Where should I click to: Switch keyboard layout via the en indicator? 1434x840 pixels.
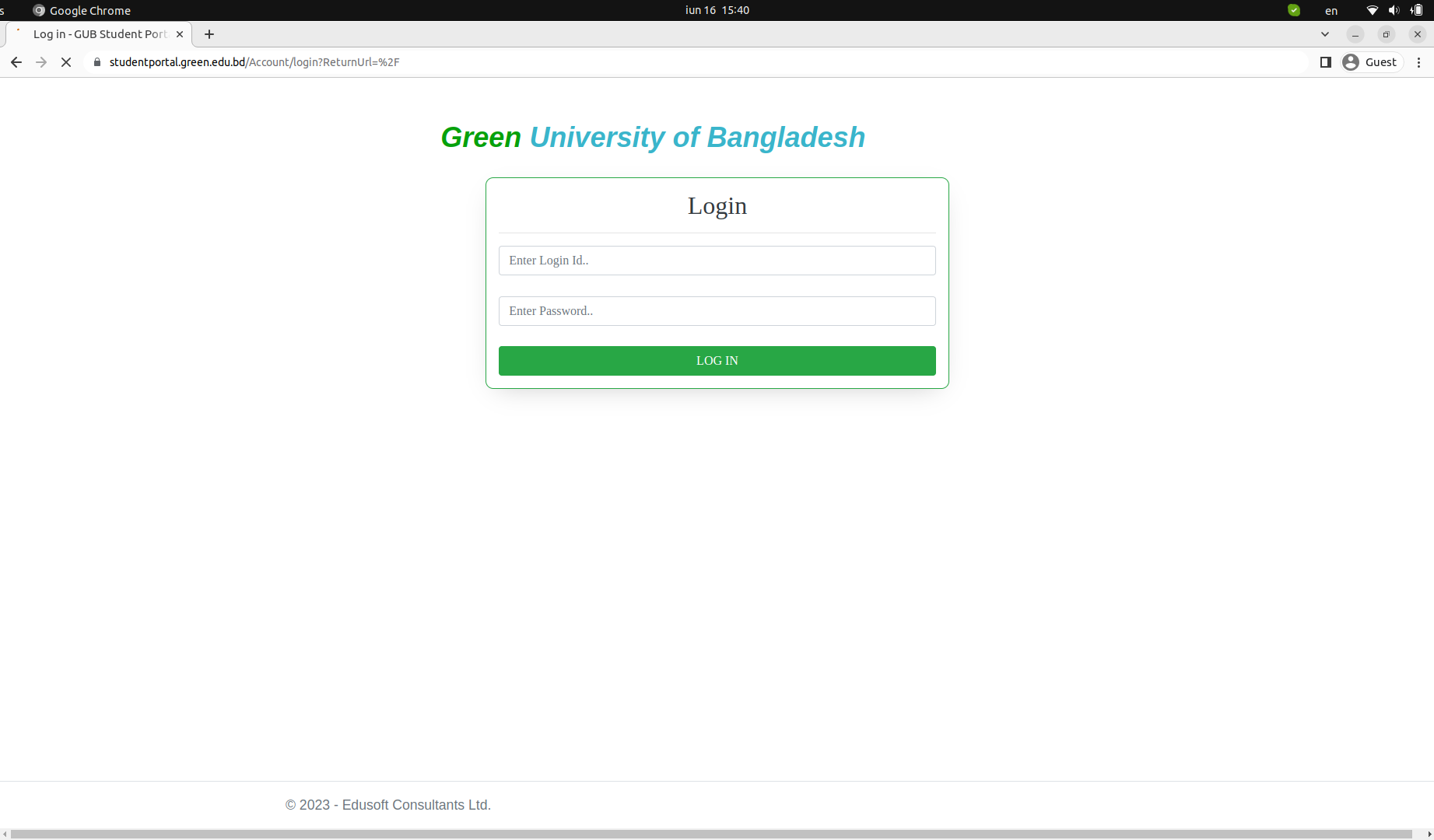pos(1331,10)
